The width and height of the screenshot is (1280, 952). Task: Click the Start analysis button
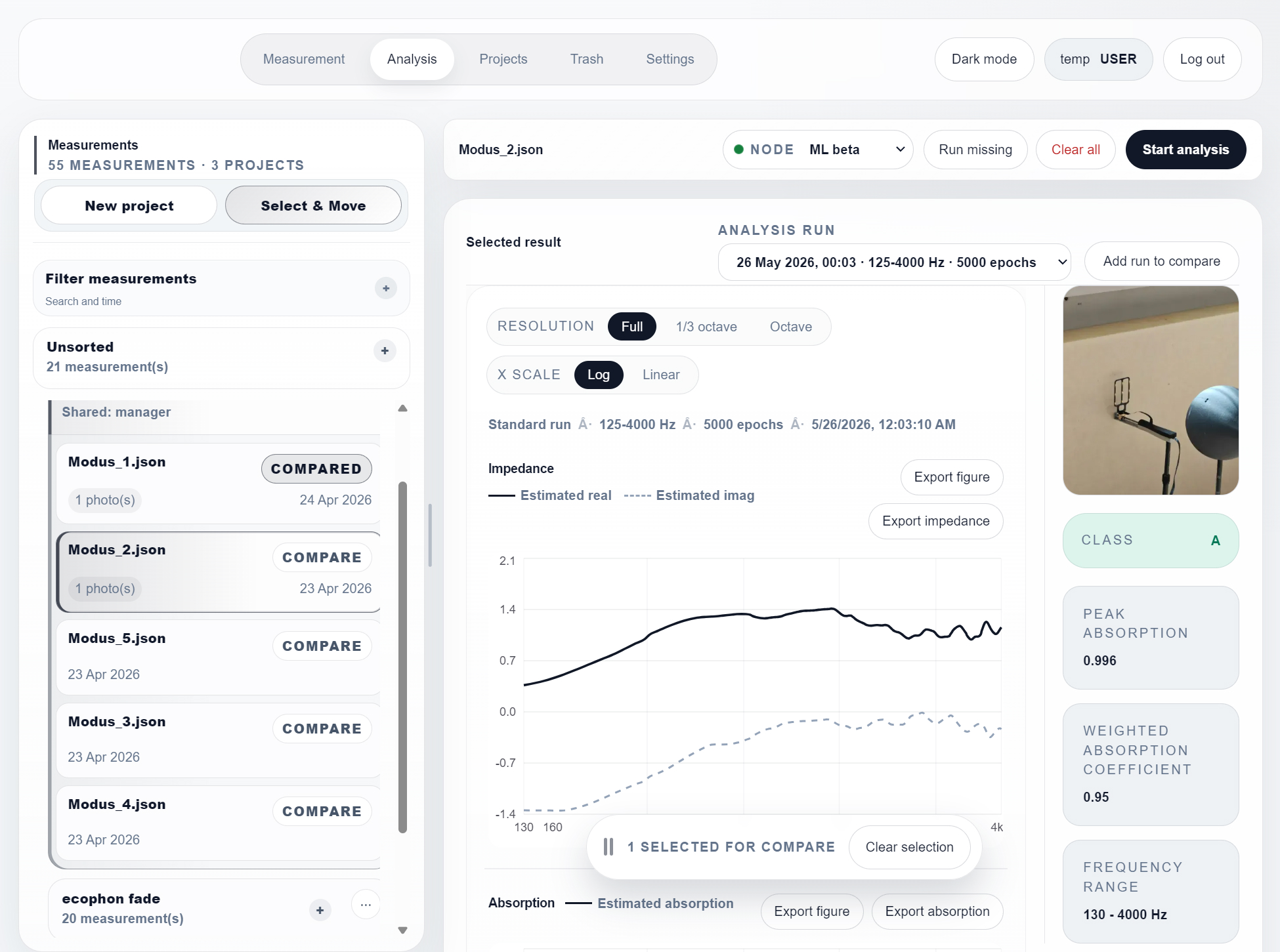click(x=1185, y=150)
